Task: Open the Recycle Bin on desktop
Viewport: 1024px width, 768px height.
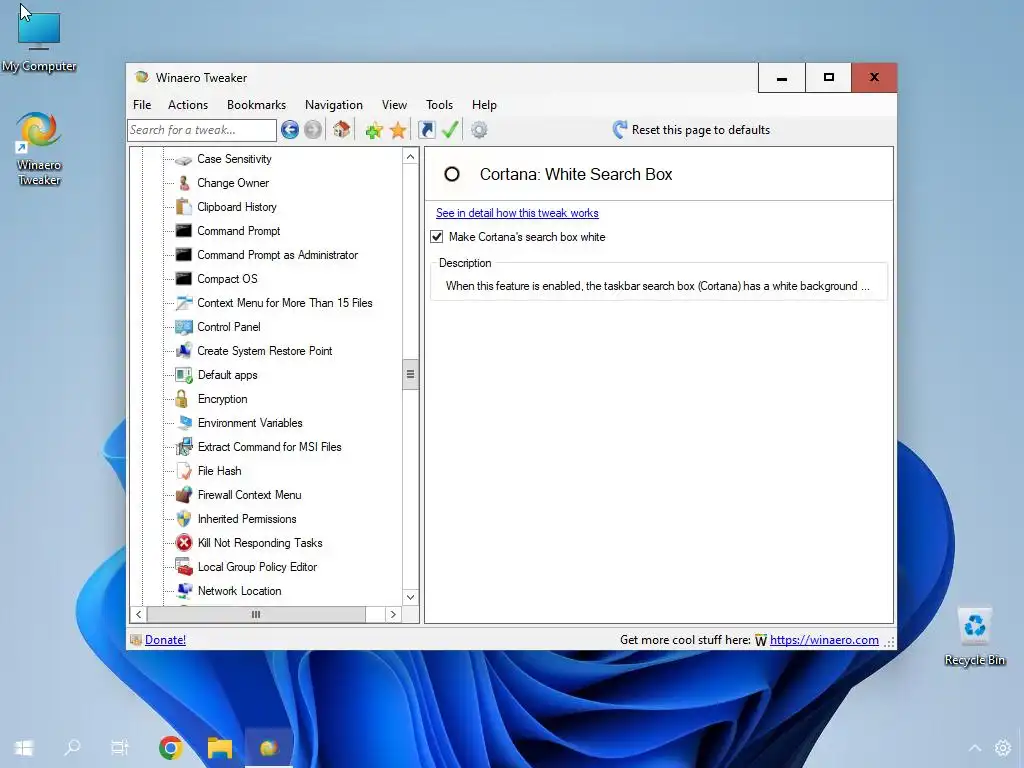Action: click(974, 637)
